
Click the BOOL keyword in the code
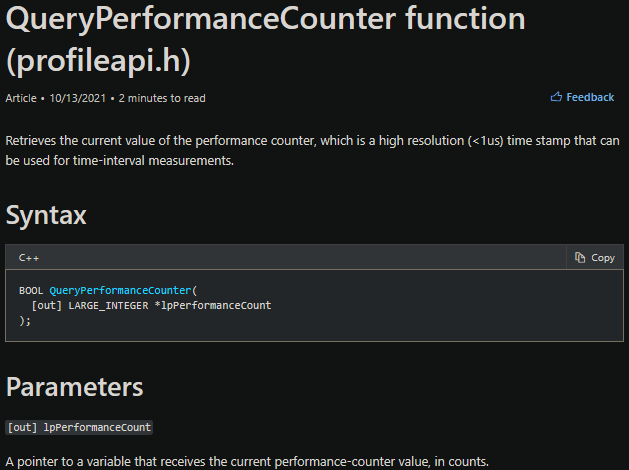tap(31, 290)
